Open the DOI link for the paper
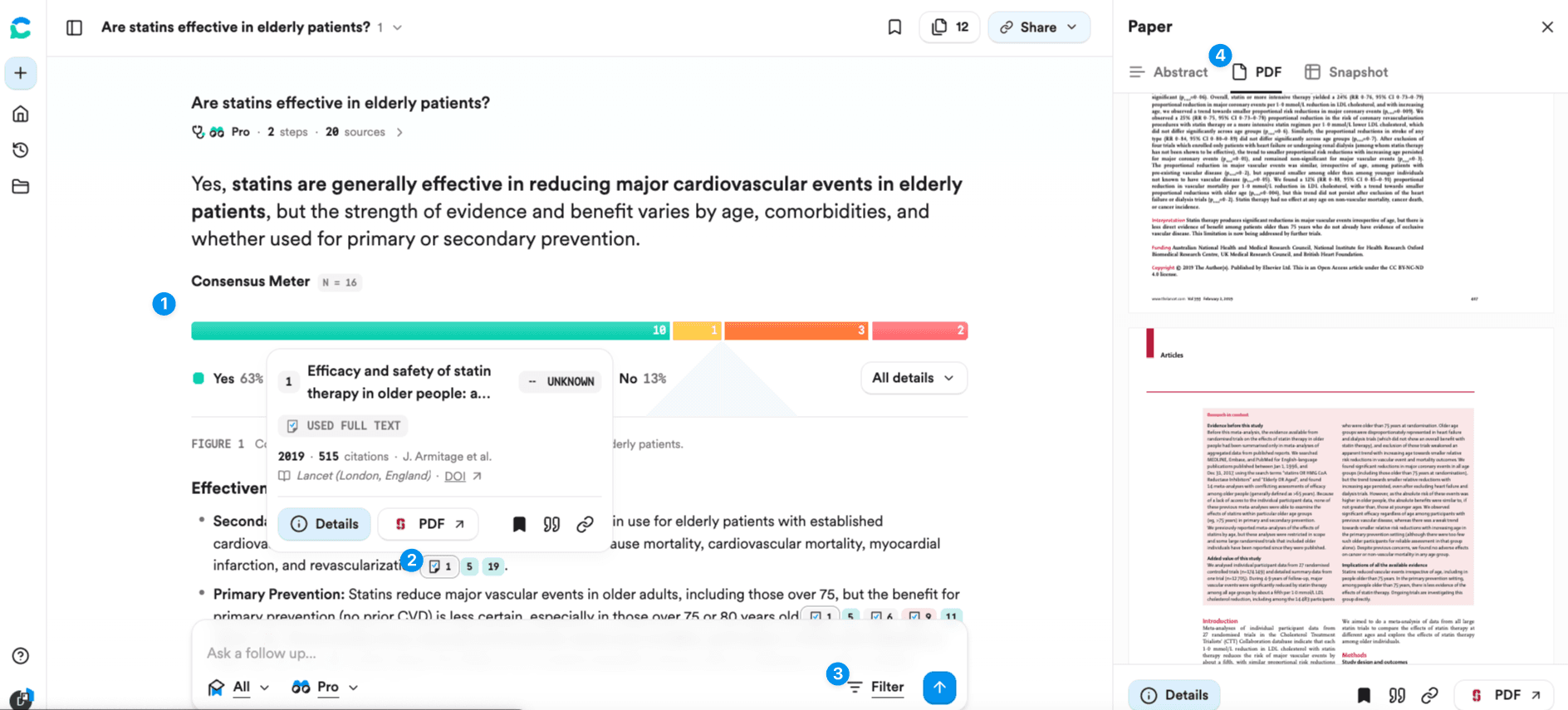This screenshot has width=1568, height=710. click(455, 475)
